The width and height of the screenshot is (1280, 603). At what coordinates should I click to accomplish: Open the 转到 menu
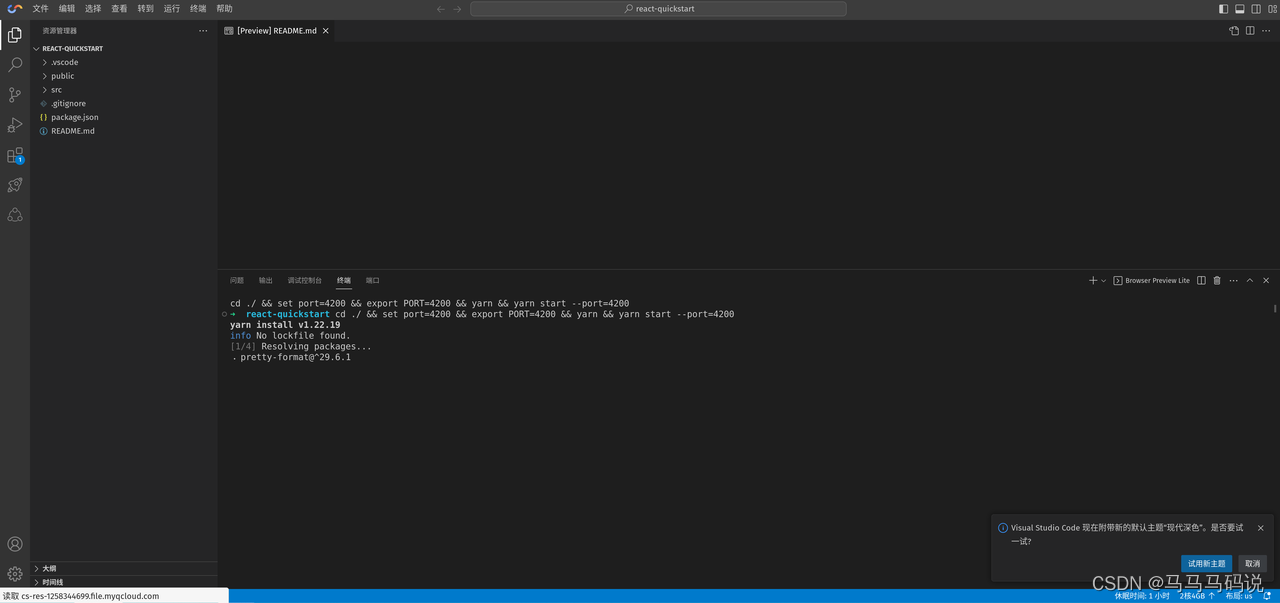[x=146, y=9]
